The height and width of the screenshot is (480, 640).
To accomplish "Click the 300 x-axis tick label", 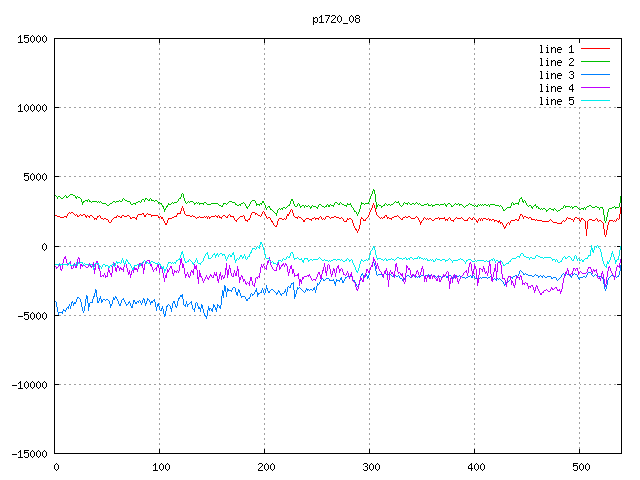I will click(370, 467).
